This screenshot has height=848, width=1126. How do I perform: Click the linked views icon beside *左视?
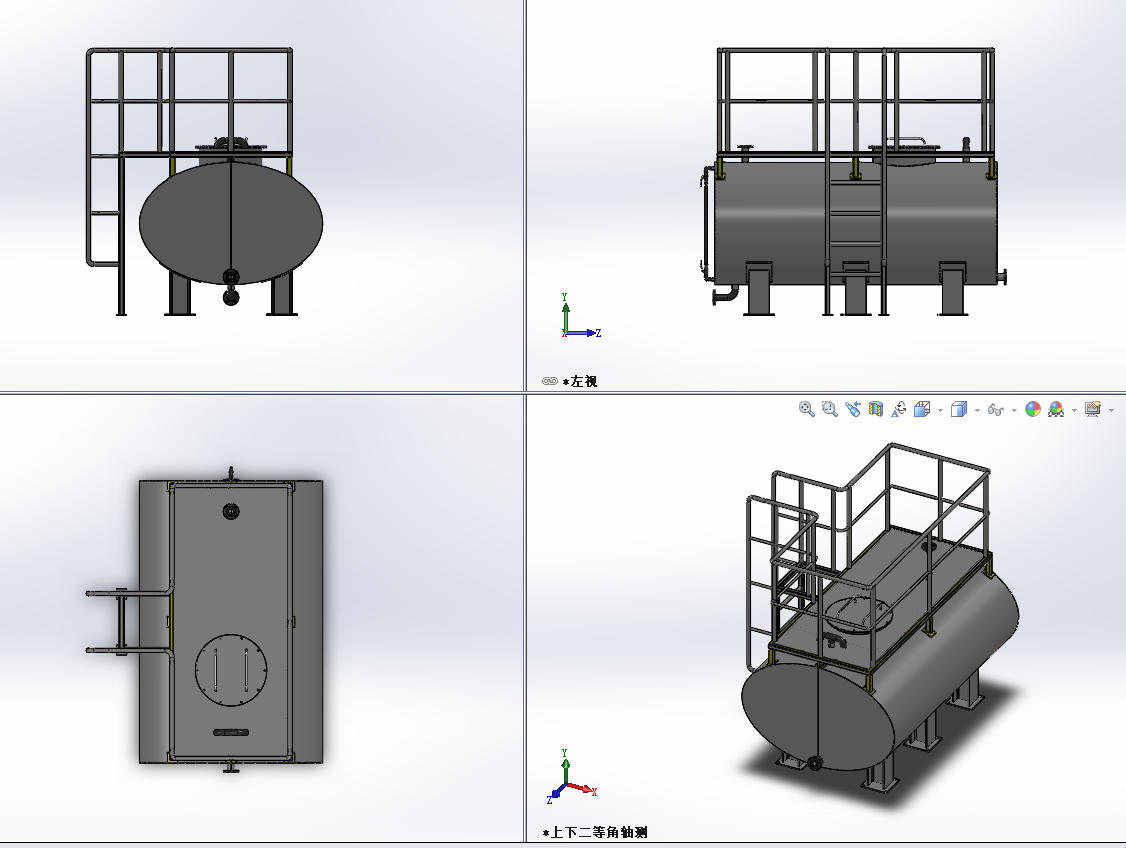click(x=550, y=381)
